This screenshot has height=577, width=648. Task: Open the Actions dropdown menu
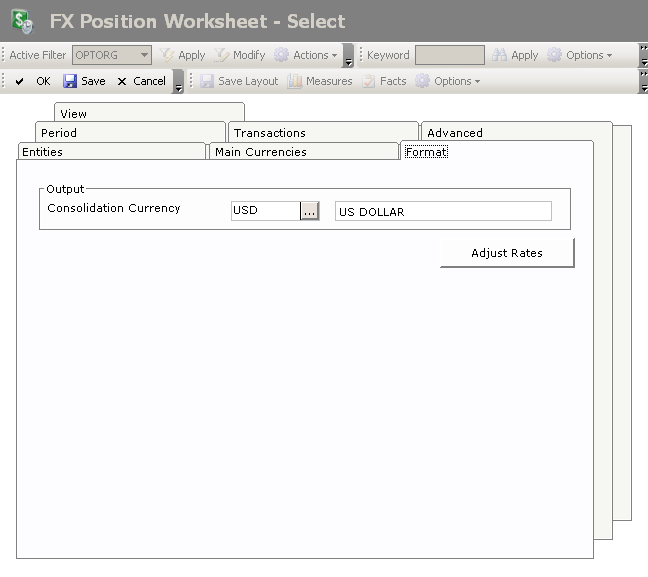pos(307,55)
